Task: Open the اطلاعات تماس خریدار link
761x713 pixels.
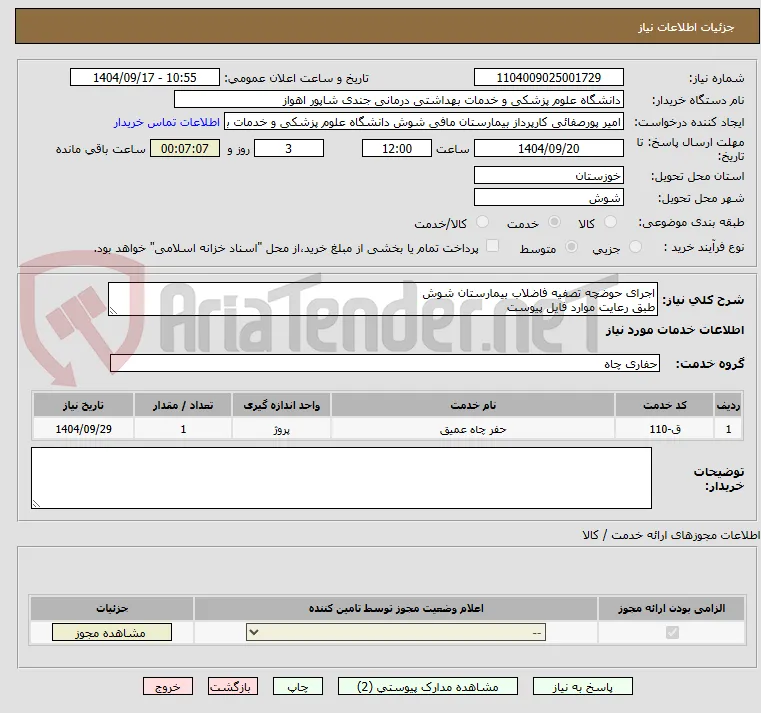Action: pyautogui.click(x=167, y=122)
